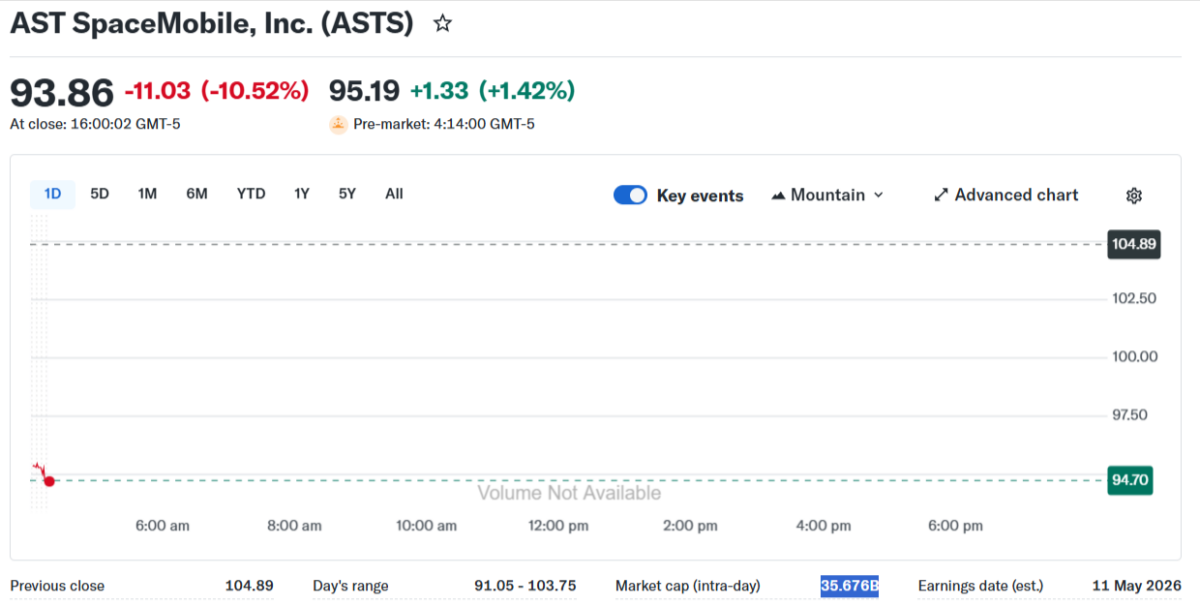Click the black 104.89 price badge
This screenshot has height=607, width=1200.
(1134, 244)
